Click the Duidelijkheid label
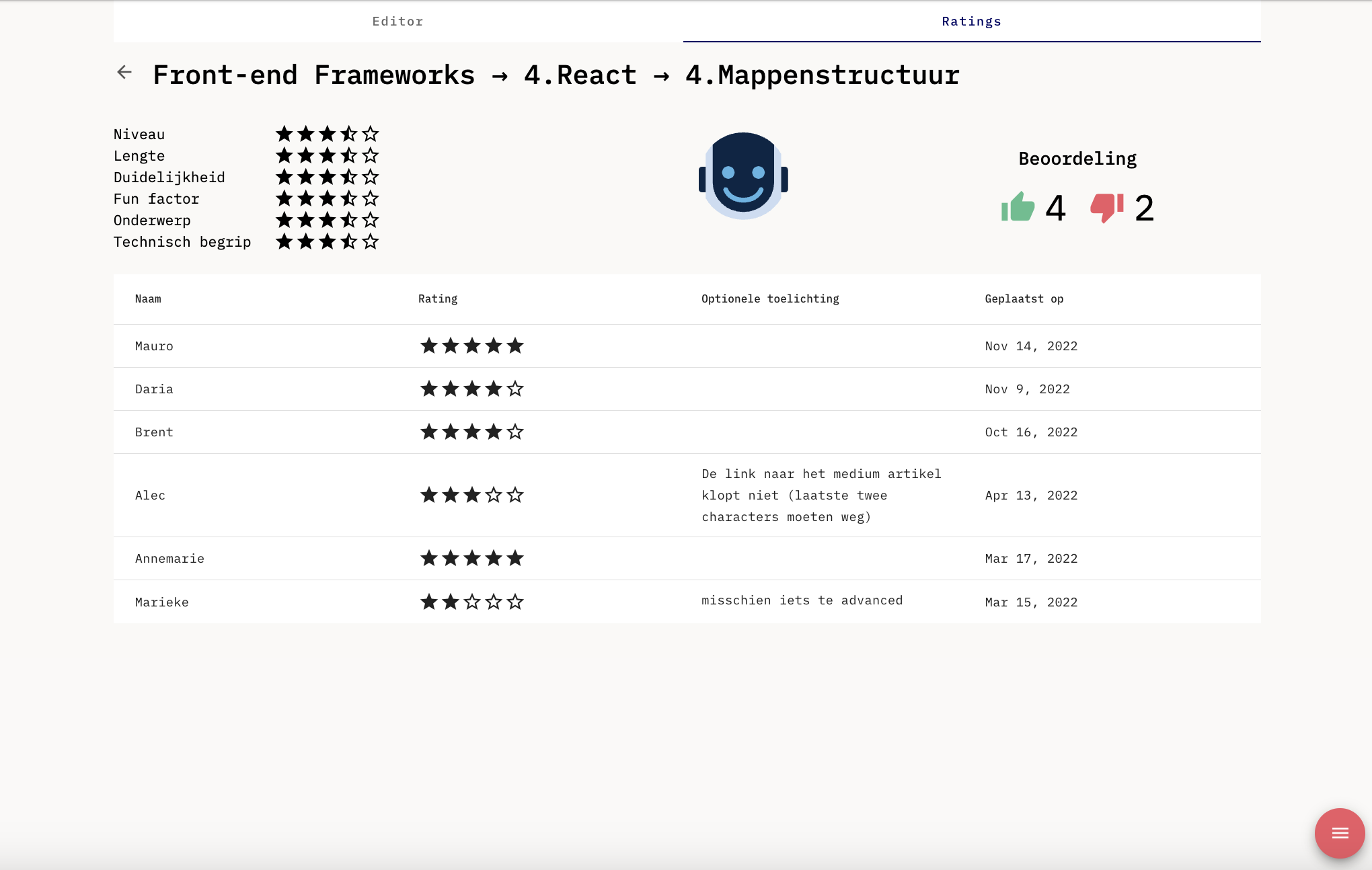This screenshot has height=870, width=1372. 169,177
